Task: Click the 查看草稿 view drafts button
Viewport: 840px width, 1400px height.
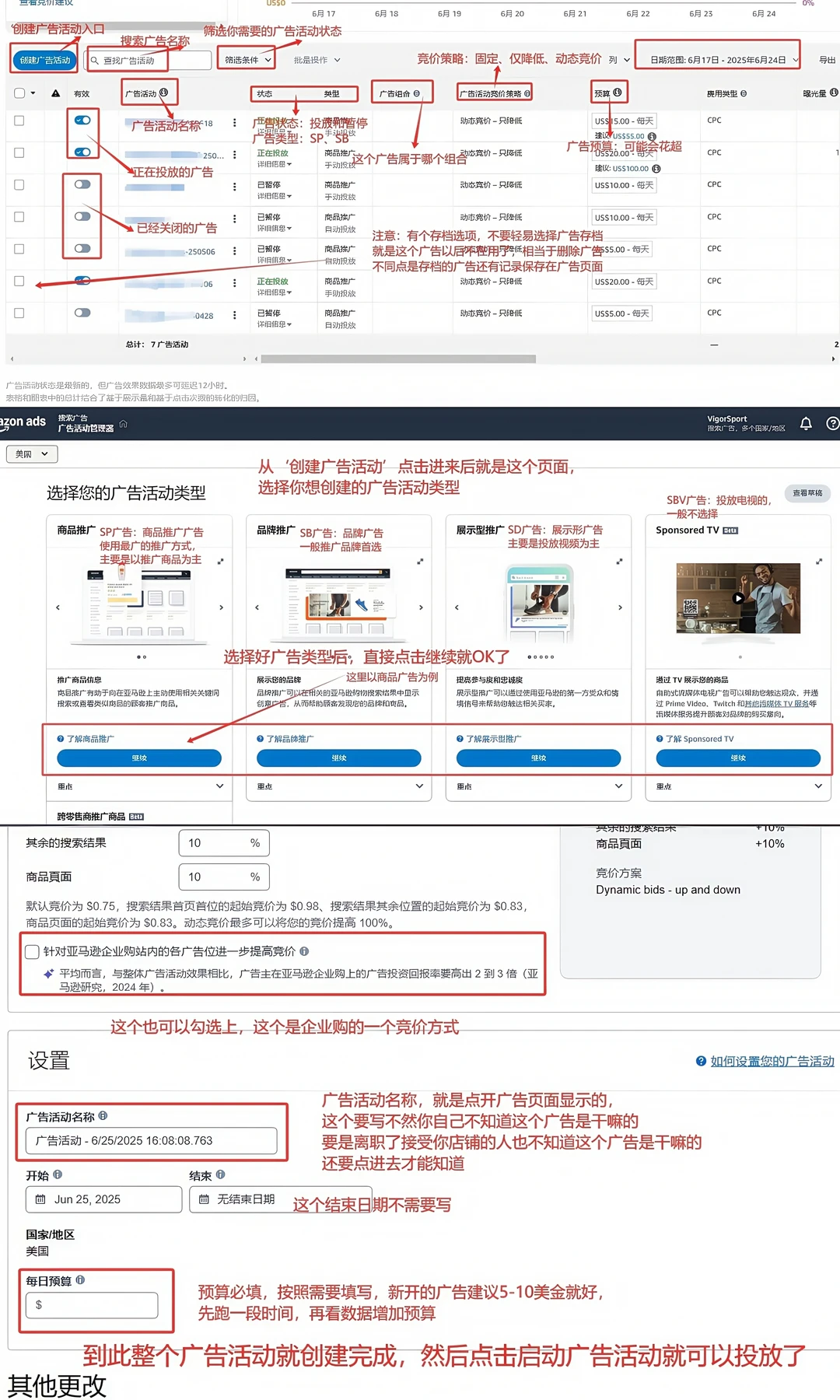Action: 807,493
